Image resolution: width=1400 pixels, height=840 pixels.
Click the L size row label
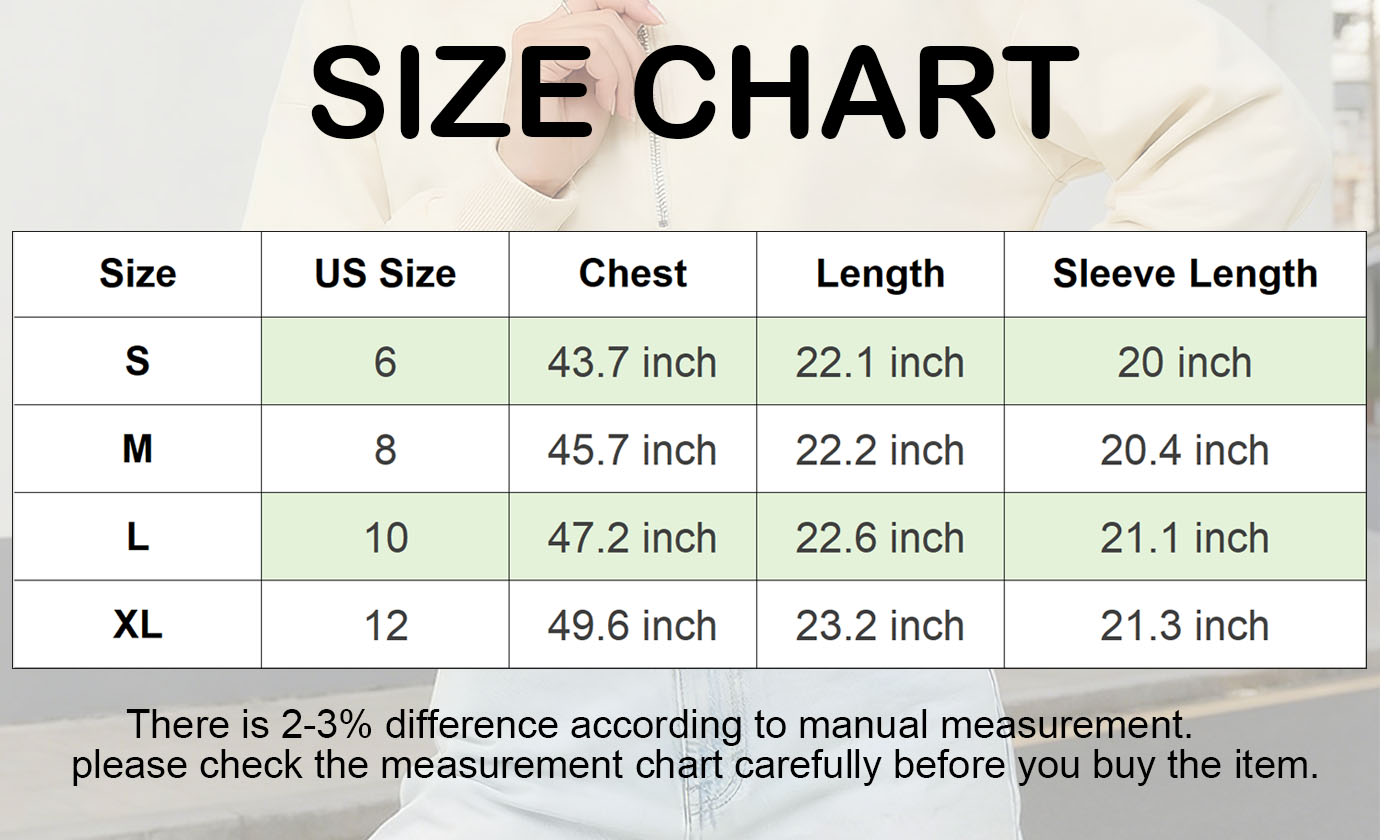tap(137, 537)
